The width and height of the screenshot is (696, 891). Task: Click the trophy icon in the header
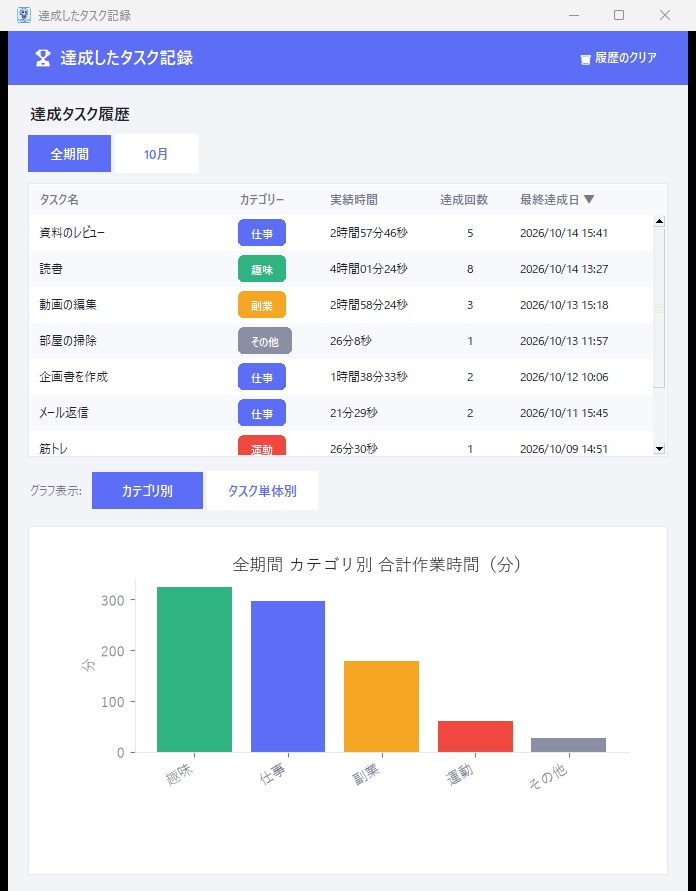(43, 58)
